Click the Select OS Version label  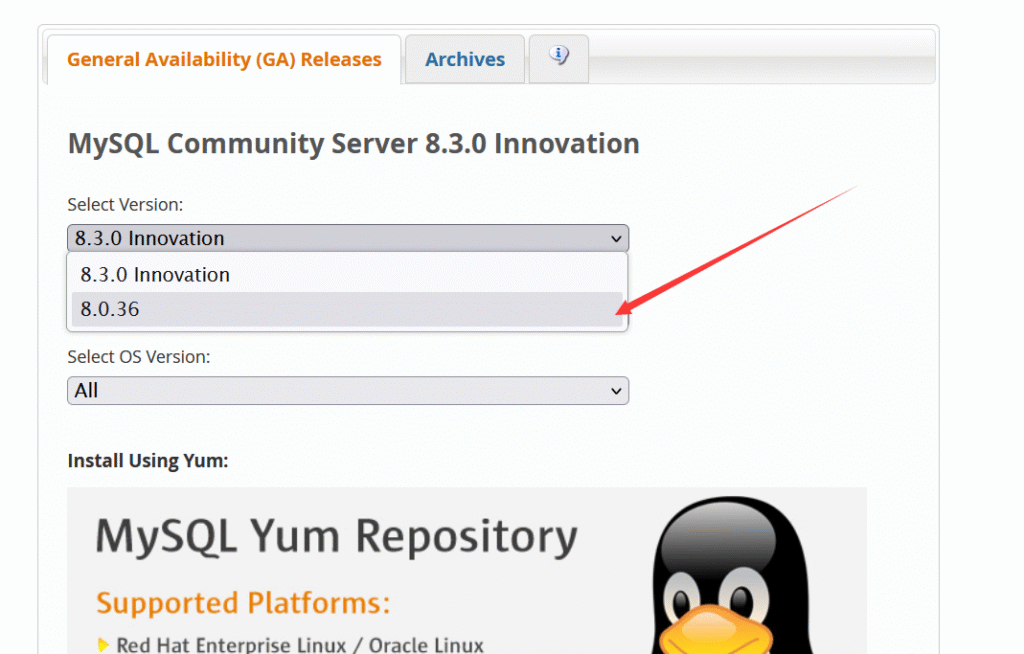click(138, 356)
